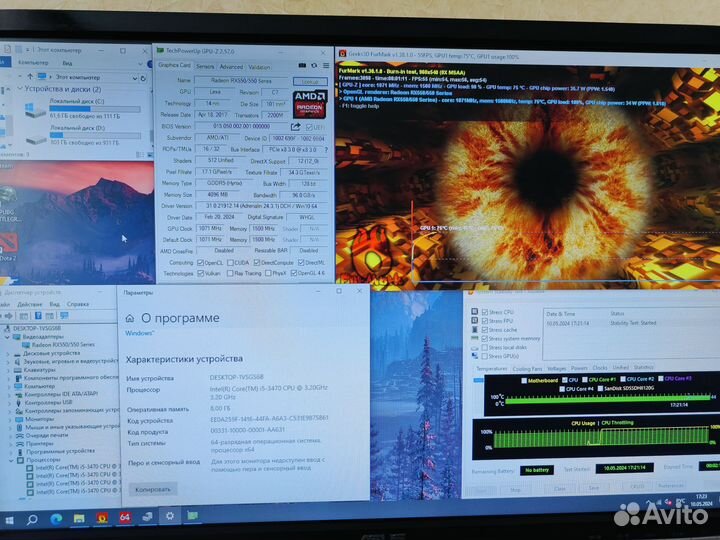Click the taskbar search magnifier icon

[32, 520]
